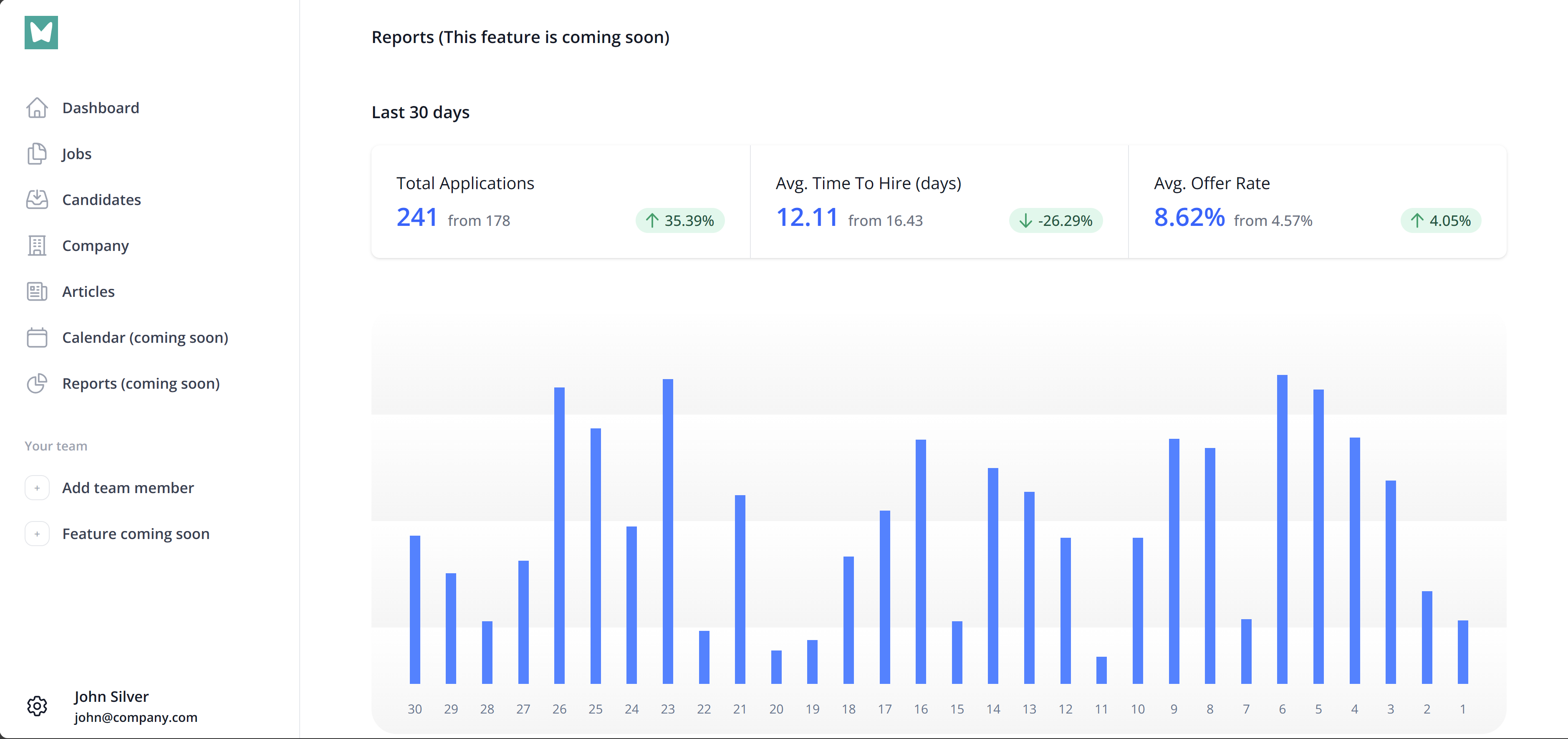Image resolution: width=1568 pixels, height=739 pixels.
Task: Open Candidates using the inbox tray icon
Action: click(x=37, y=199)
